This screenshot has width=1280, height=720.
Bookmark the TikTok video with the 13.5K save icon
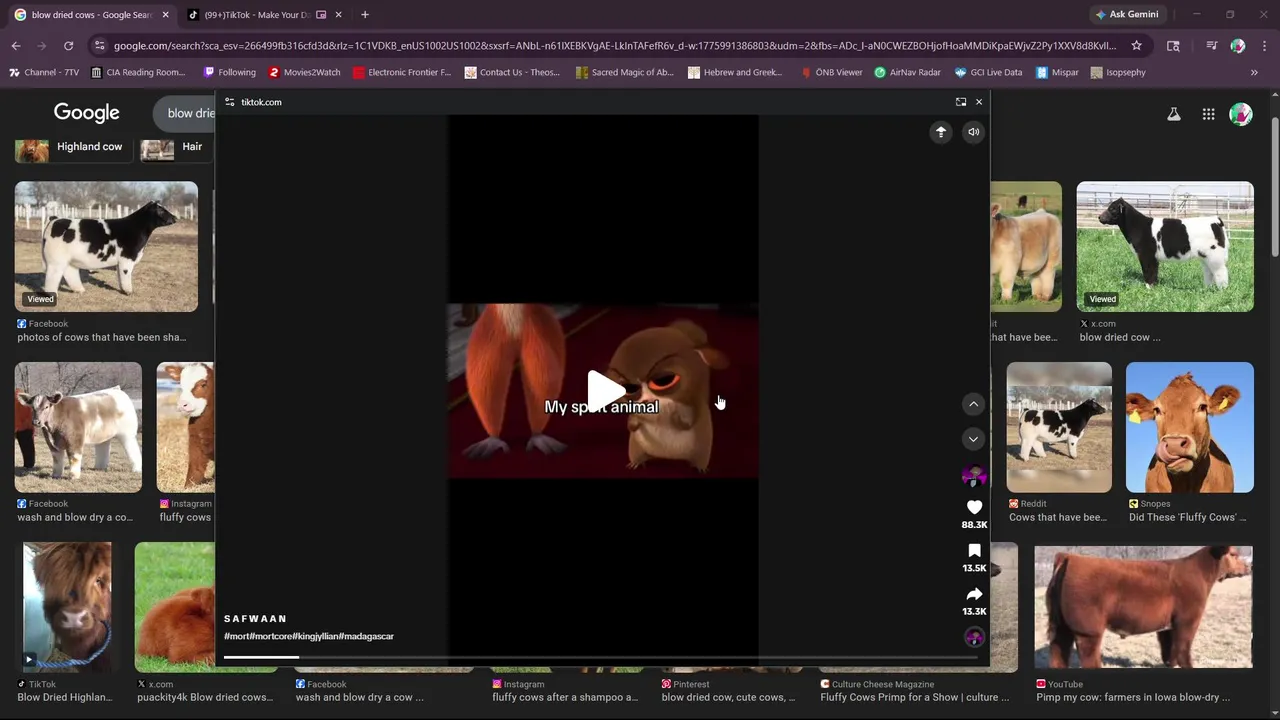(x=974, y=551)
